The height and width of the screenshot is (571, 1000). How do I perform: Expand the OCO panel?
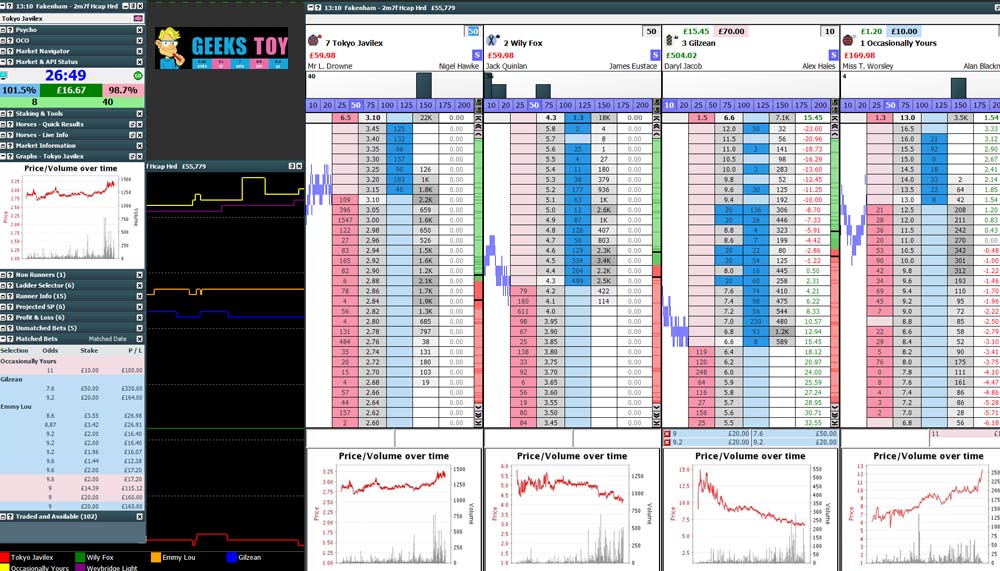(3, 40)
